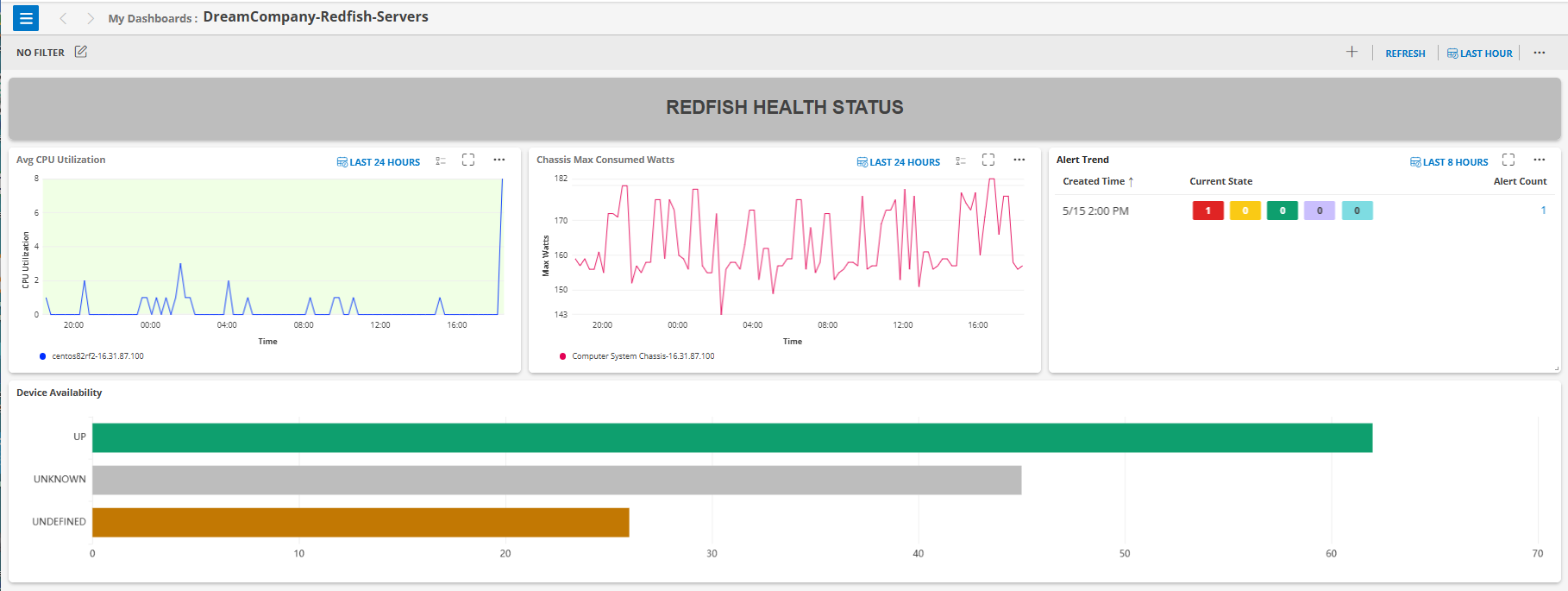Go forward with the right arrow
Image resolution: width=1568 pixels, height=591 pixels.
[90, 18]
